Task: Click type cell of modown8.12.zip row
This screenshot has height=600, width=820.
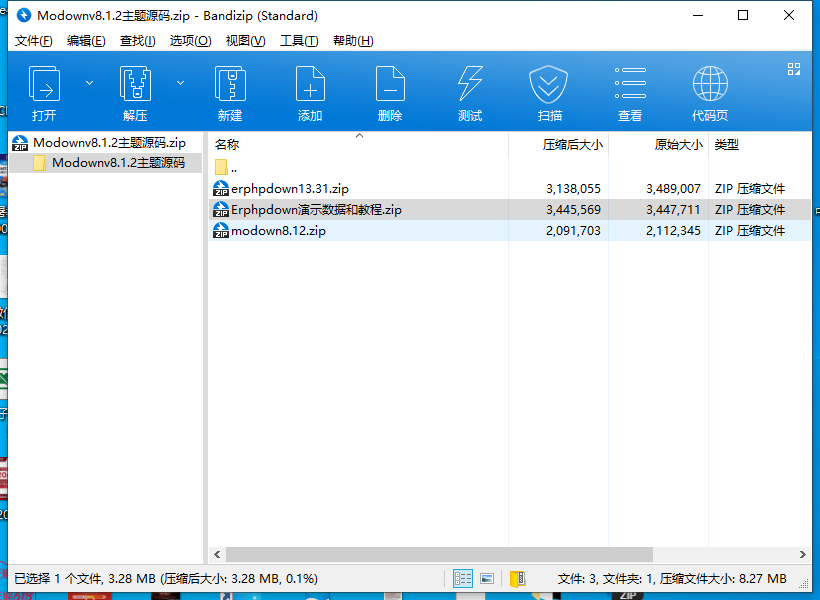Action: (750, 231)
